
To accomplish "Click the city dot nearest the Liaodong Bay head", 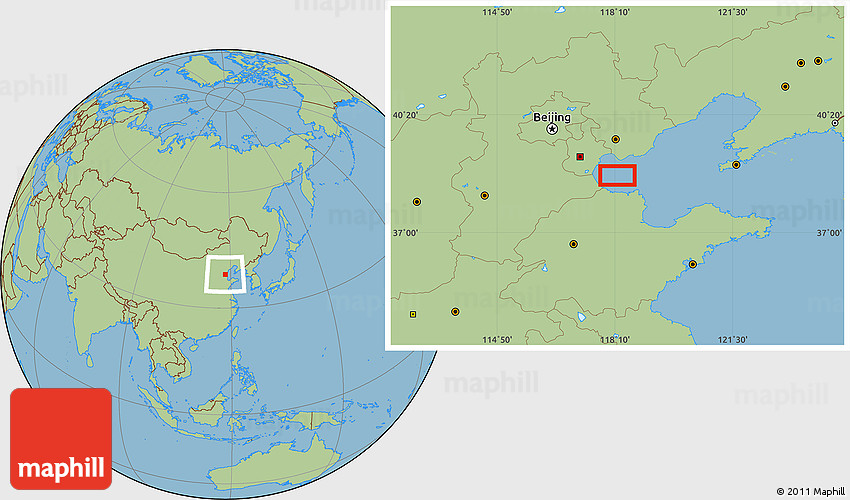I will [784, 87].
